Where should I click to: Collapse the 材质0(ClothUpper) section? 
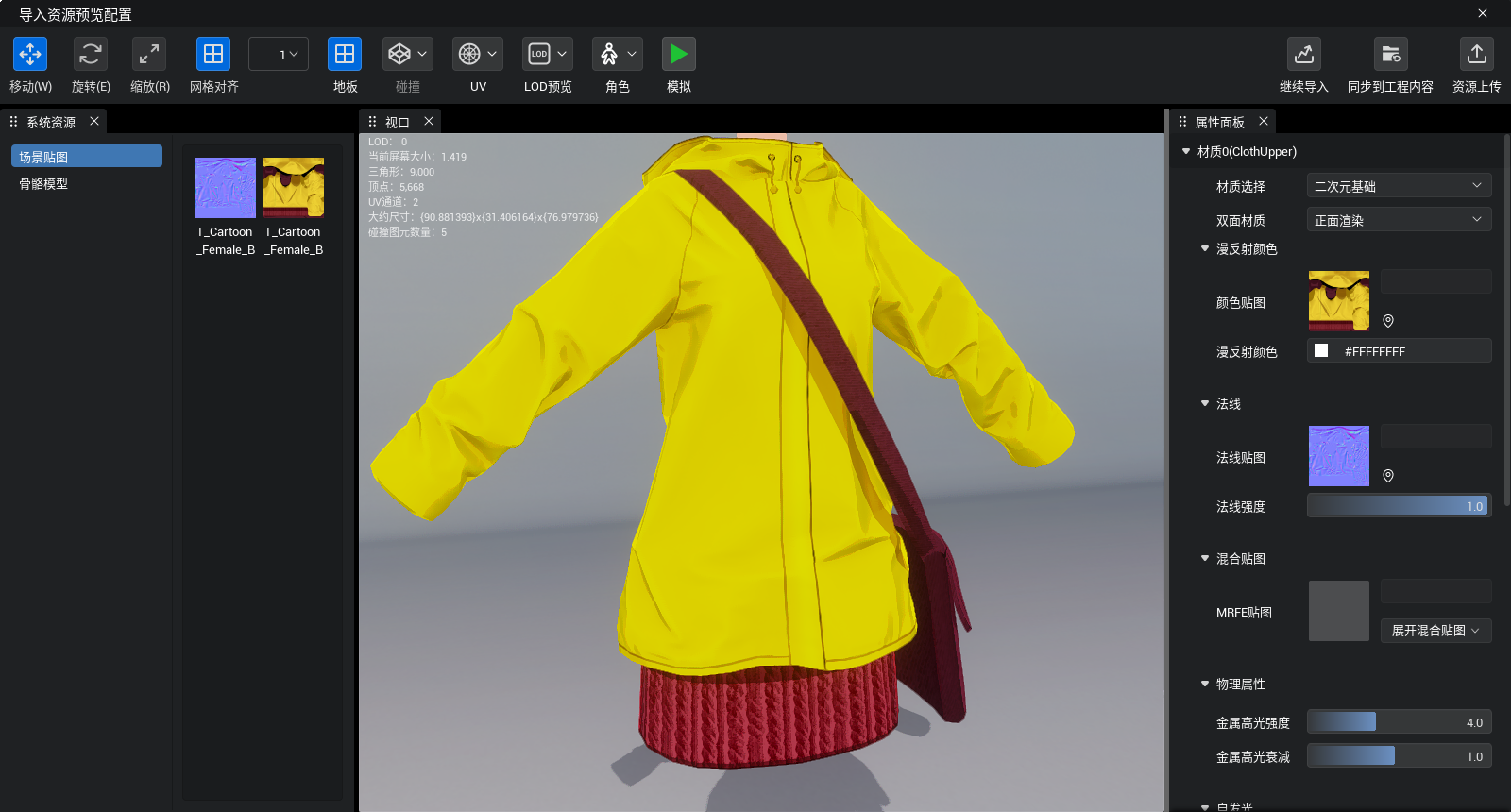[x=1186, y=151]
